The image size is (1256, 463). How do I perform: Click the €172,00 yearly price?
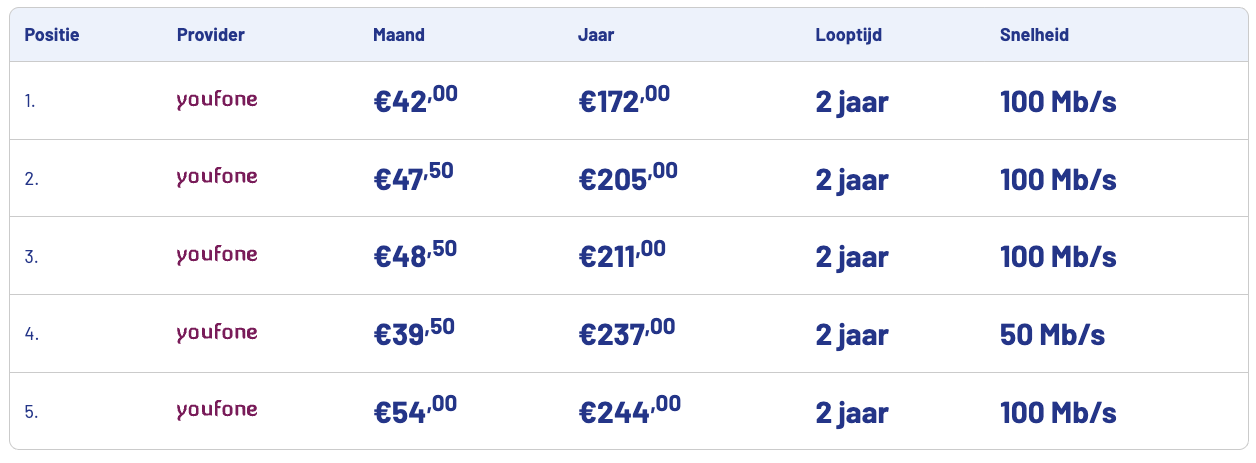(625, 101)
